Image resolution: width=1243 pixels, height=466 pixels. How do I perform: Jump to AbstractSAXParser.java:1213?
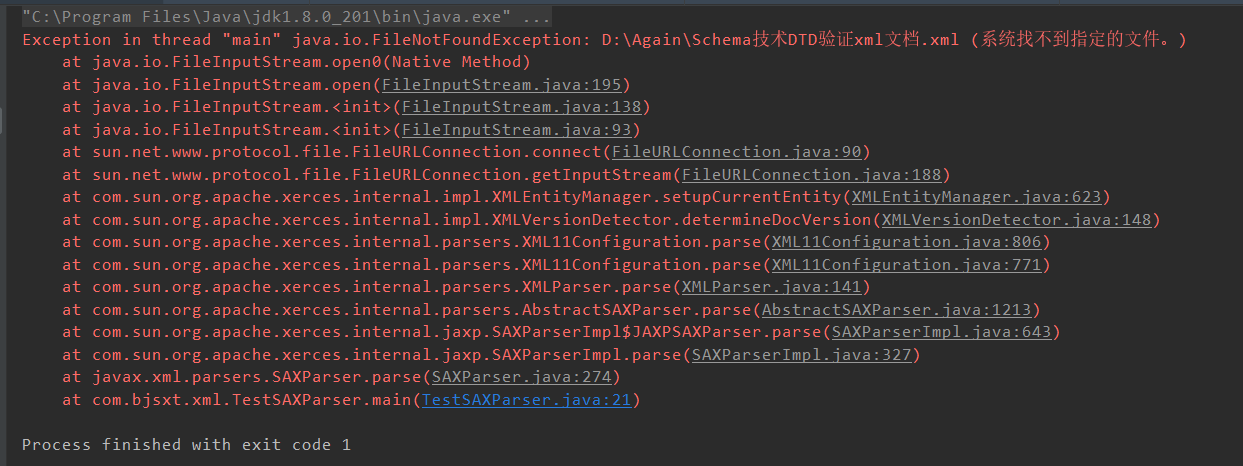[x=896, y=310]
